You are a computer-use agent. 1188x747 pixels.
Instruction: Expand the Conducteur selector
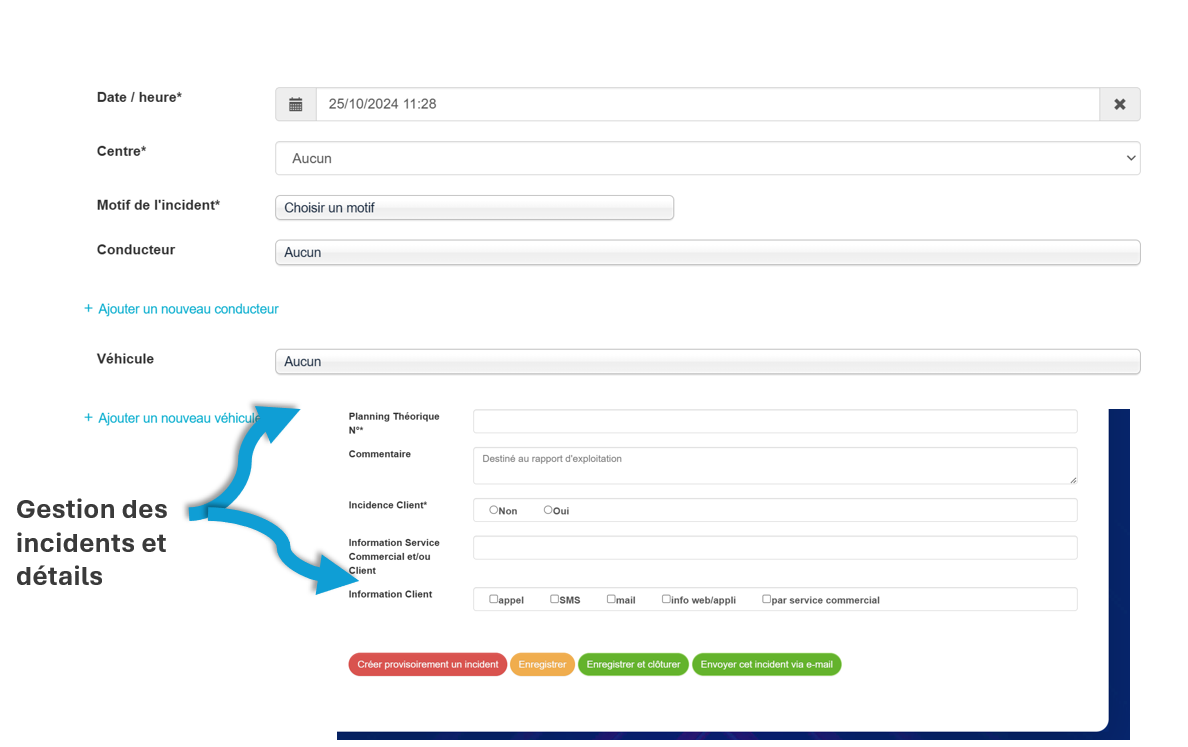tap(707, 253)
